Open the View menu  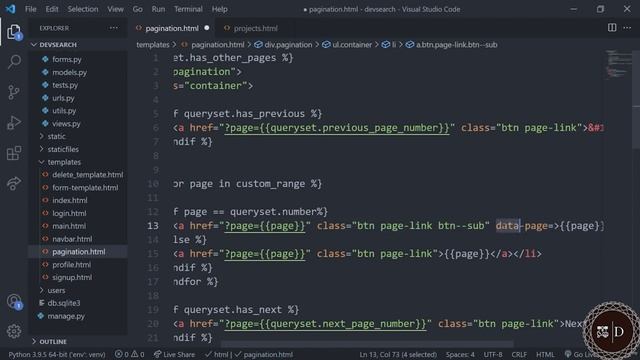(x=116, y=9)
